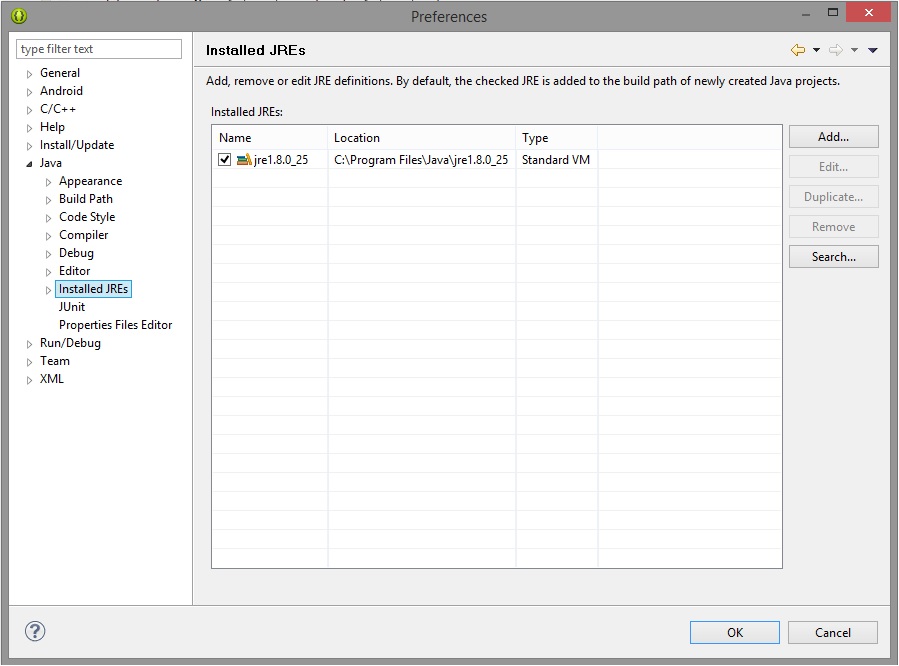Image resolution: width=899 pixels, height=666 pixels.
Task: Click the JRE library icon beside jre1.8.0_25
Action: click(244, 160)
